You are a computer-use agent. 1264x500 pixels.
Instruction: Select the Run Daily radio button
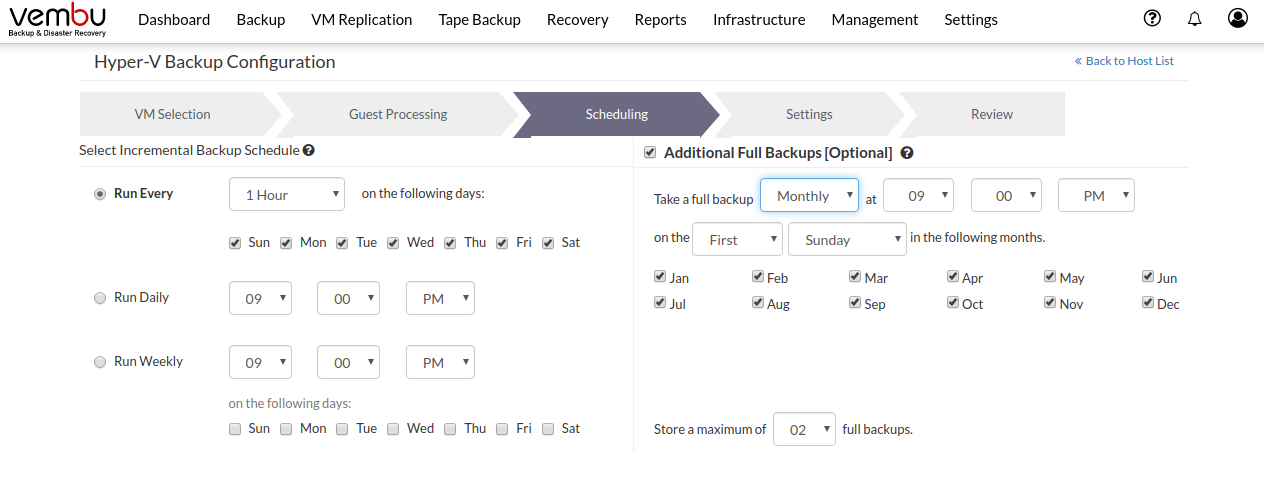pyautogui.click(x=100, y=298)
